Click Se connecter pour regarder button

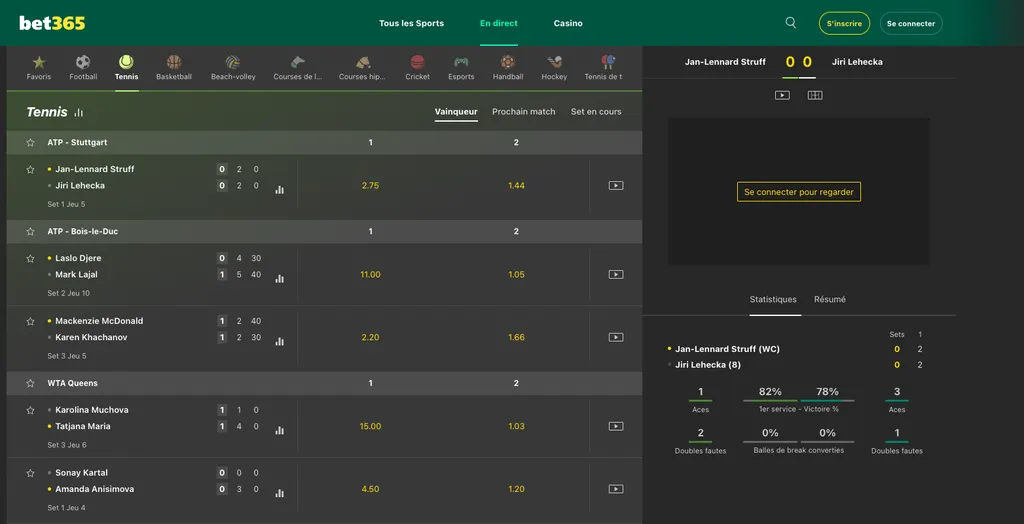(x=799, y=192)
